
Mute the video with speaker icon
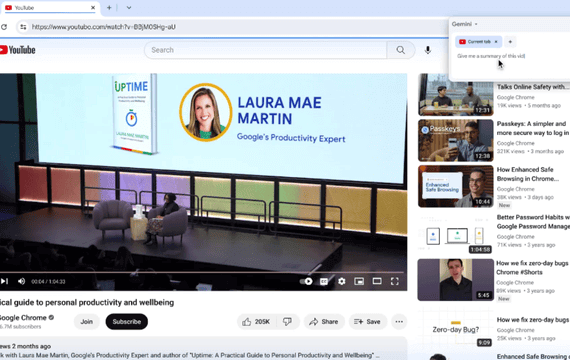click(x=21, y=281)
